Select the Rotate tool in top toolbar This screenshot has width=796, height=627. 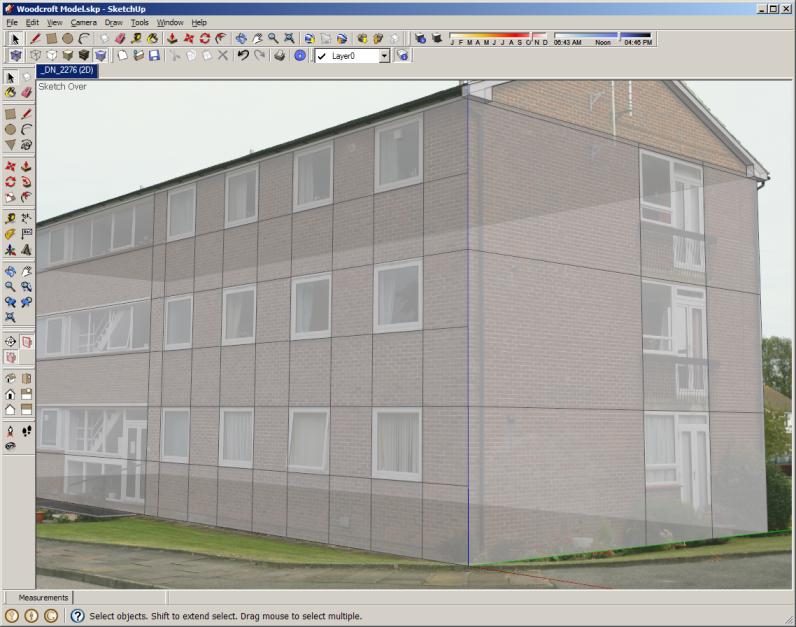click(205, 39)
